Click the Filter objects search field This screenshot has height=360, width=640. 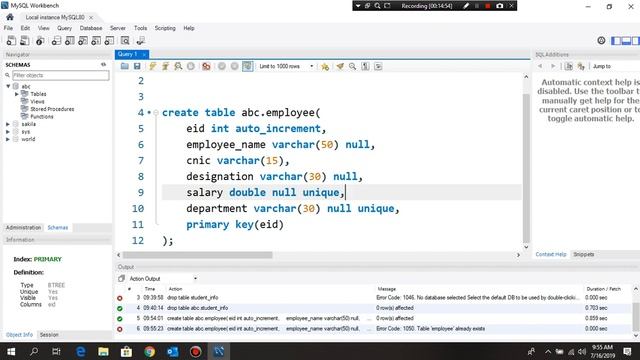point(60,75)
